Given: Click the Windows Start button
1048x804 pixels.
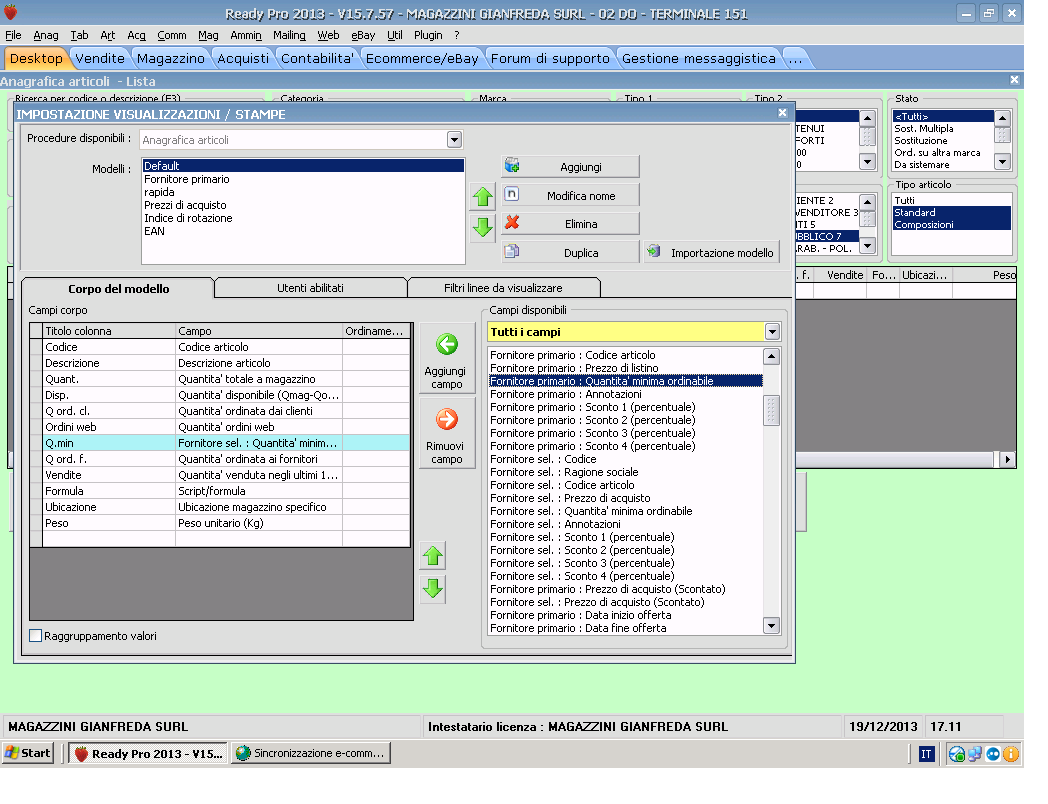Looking at the screenshot, I should pos(28,753).
